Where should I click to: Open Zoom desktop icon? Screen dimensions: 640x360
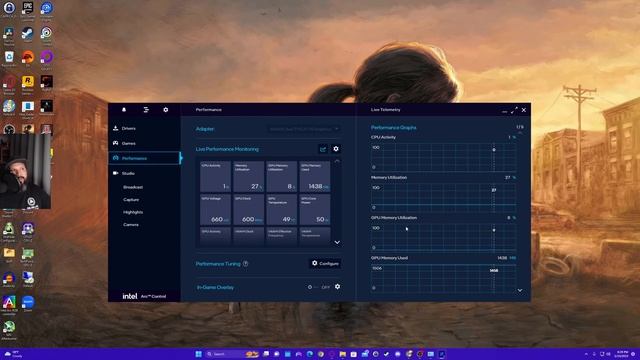pyautogui.click(x=28, y=304)
